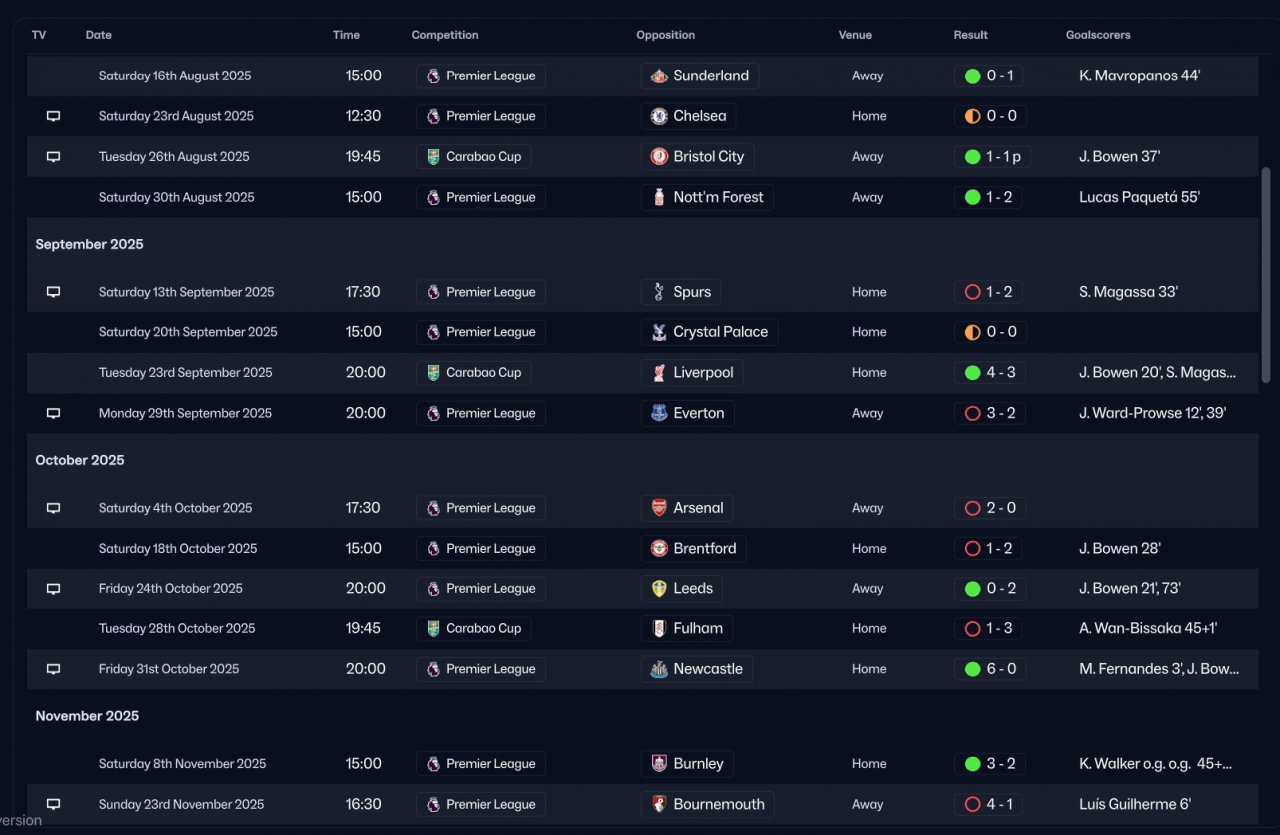Screen dimensions: 1280x835
Task: Click the vertical scrollbar thumb
Action: point(1267,275)
